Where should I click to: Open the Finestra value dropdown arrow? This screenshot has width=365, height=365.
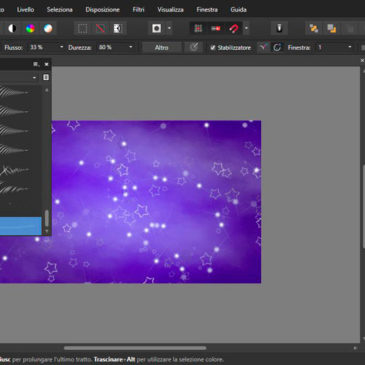pyautogui.click(x=350, y=48)
